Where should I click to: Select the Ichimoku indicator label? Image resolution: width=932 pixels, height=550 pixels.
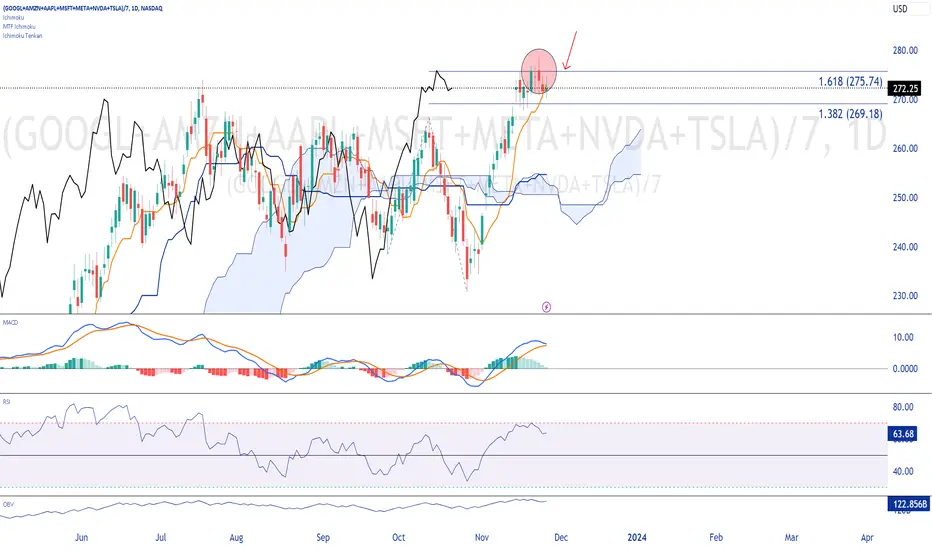click(13, 18)
